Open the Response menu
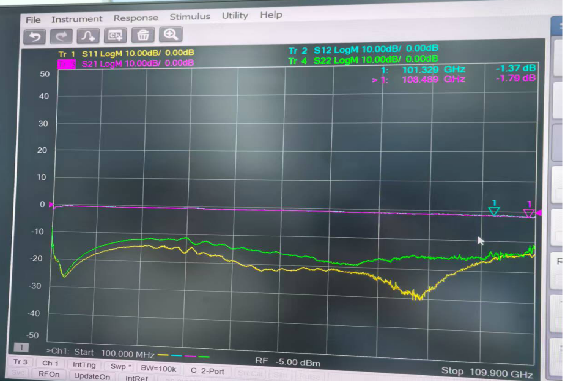The image size is (588, 382). pyautogui.click(x=136, y=18)
